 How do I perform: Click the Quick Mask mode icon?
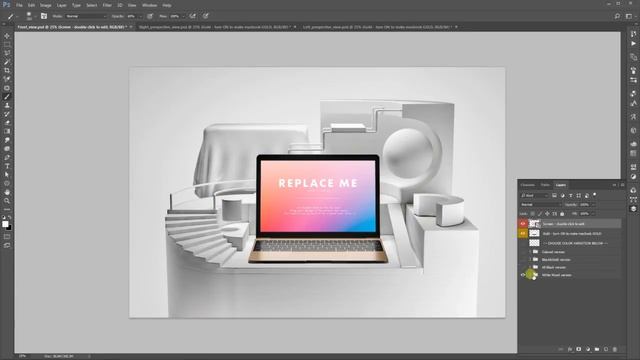[x=7, y=236]
